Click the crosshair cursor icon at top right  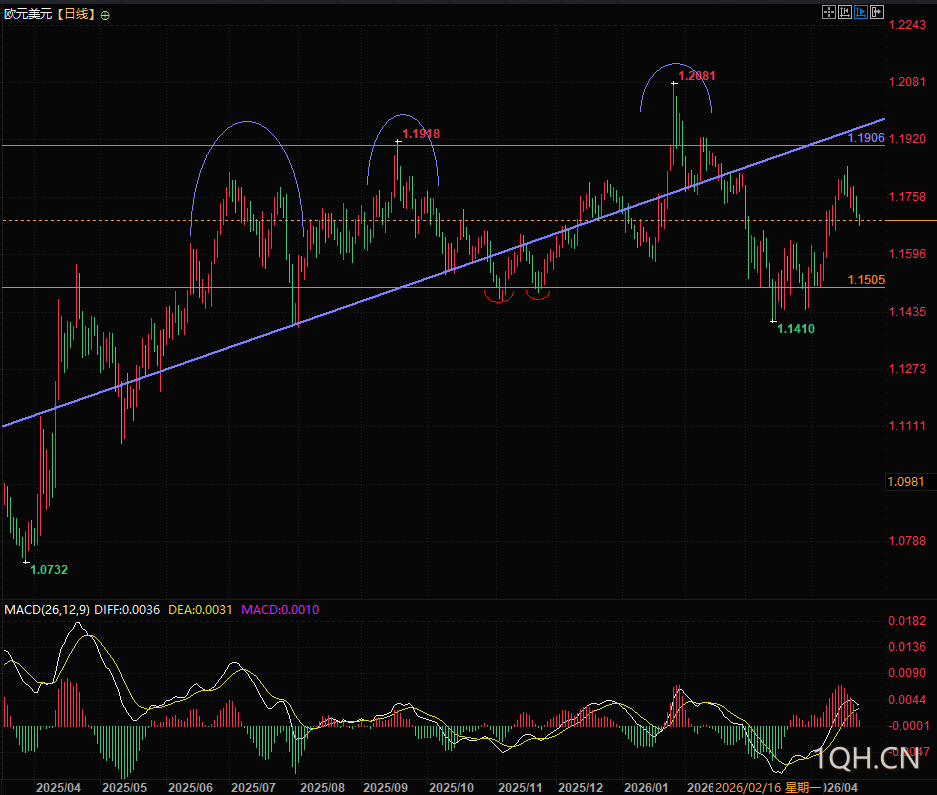828,12
